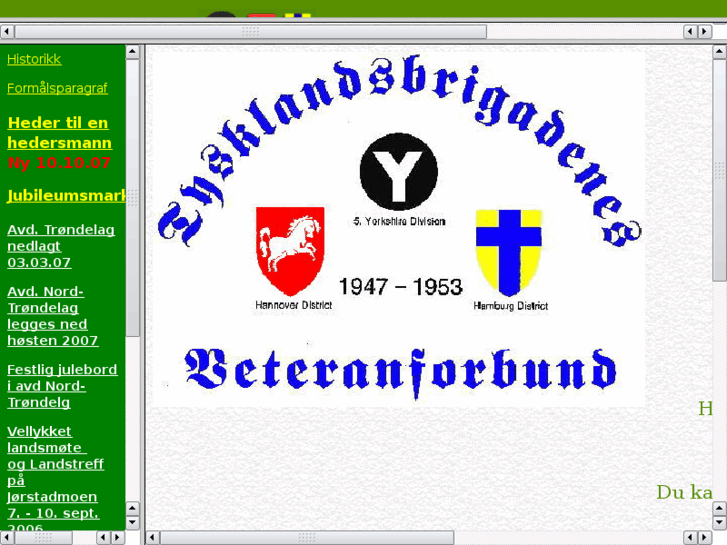Image resolution: width=727 pixels, height=545 pixels.
Task: Click the sidebar scrollbar thumb
Action: [132, 198]
